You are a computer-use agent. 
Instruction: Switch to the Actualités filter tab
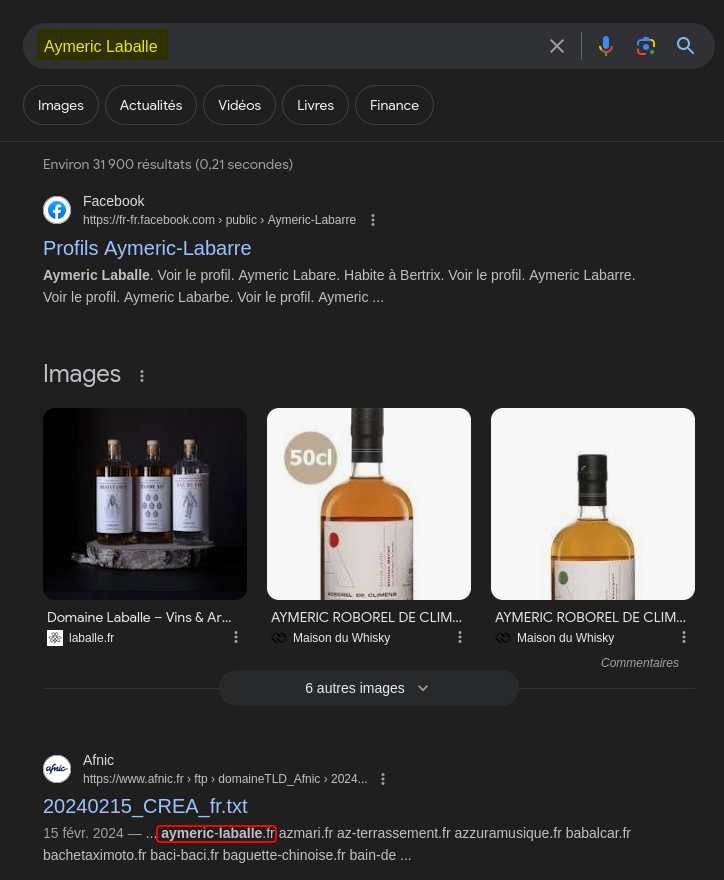[x=151, y=105]
